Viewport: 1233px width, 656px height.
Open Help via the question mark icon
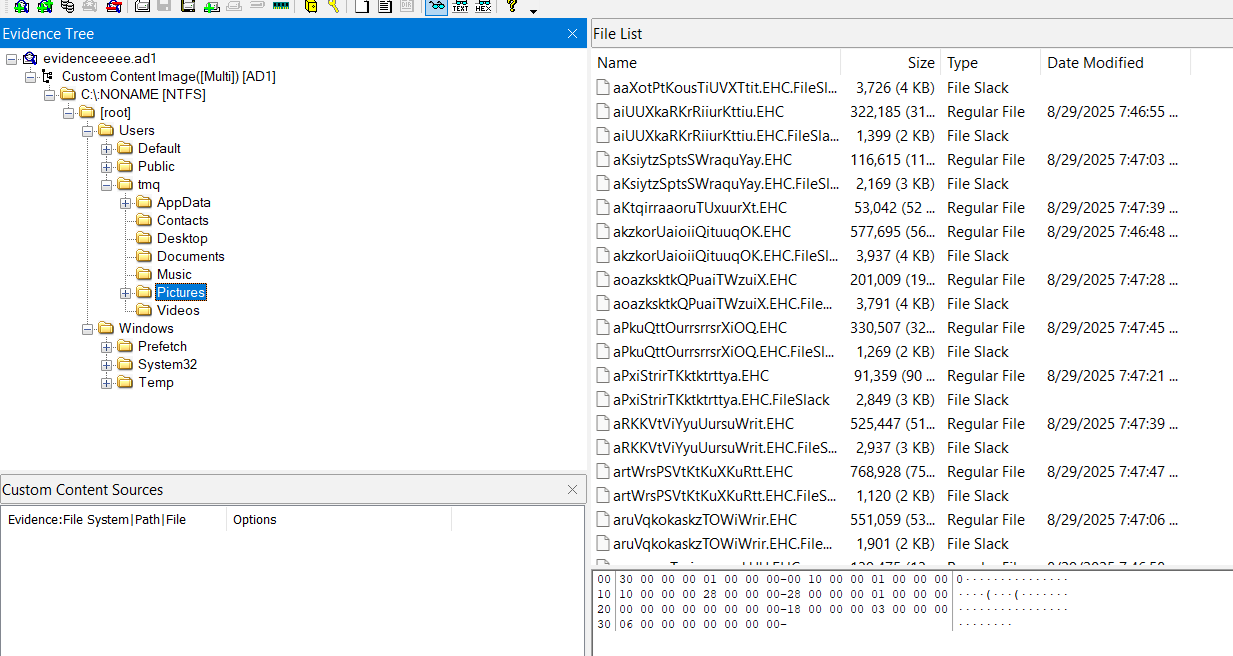click(x=512, y=6)
